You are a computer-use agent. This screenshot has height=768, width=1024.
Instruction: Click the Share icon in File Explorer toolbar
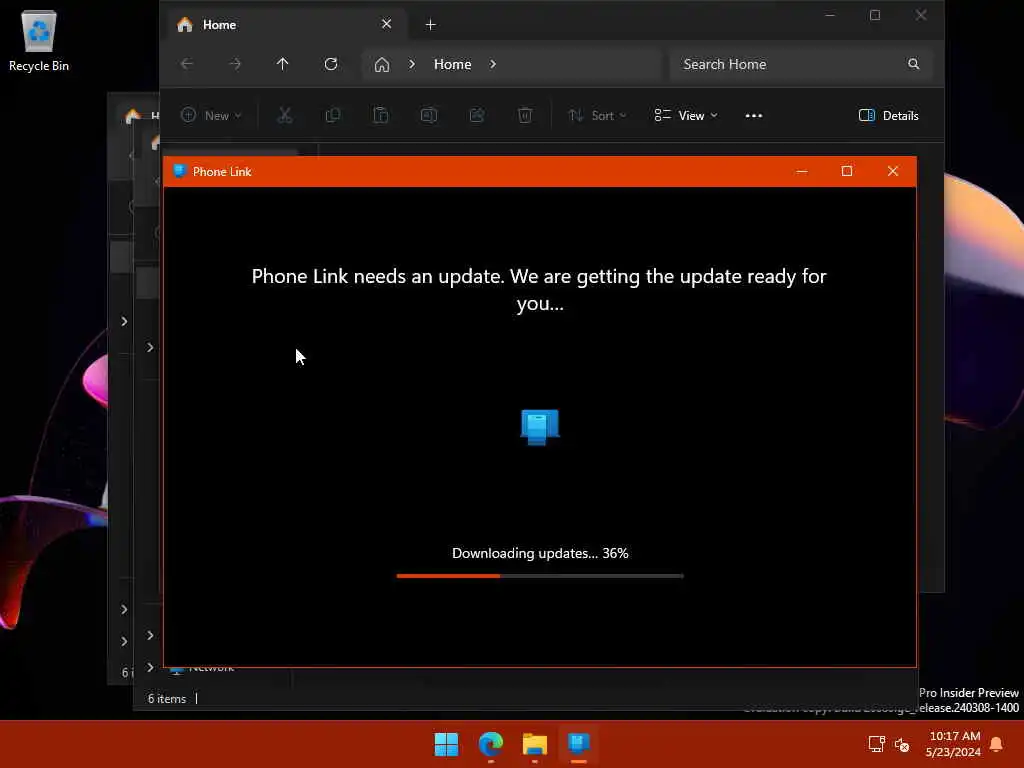[x=477, y=116]
